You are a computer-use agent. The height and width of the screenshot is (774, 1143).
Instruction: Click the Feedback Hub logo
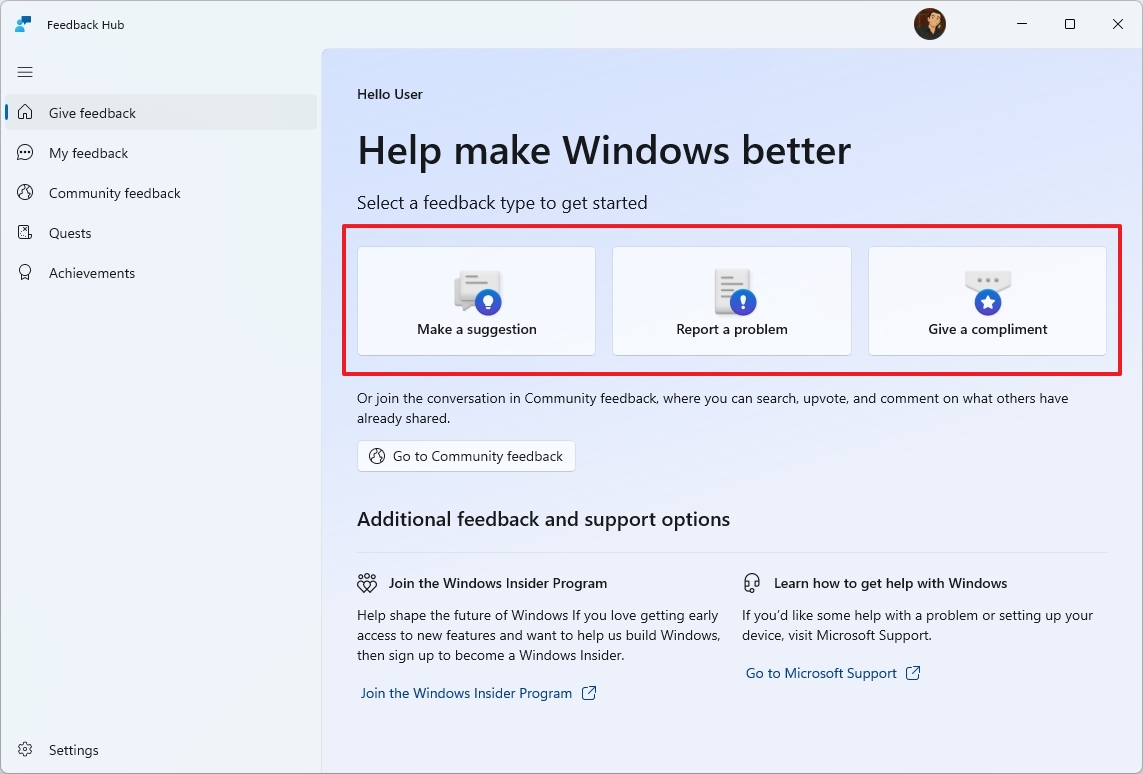[22, 23]
